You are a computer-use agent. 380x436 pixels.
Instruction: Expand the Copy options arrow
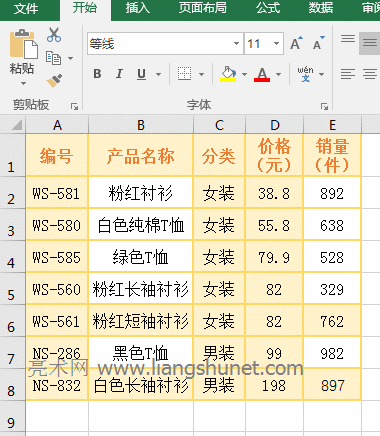(70, 58)
